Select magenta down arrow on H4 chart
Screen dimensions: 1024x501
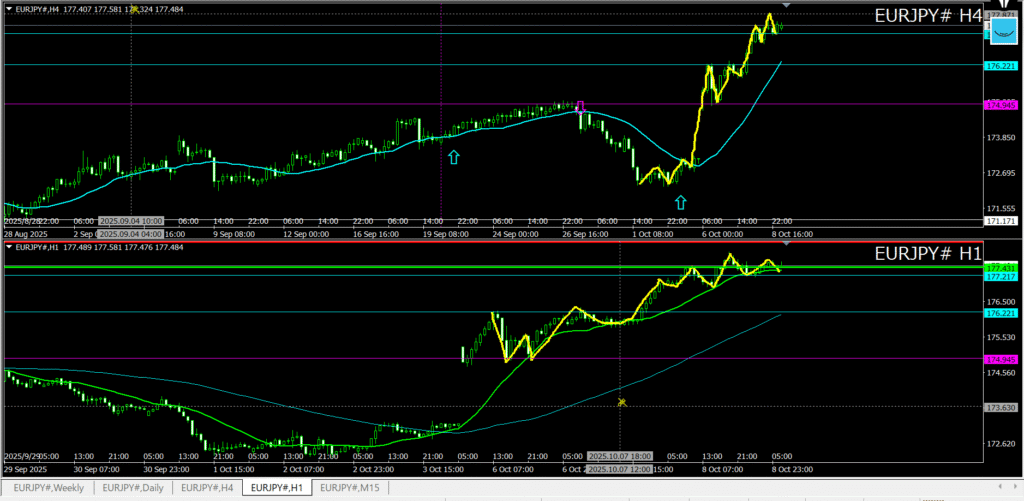(x=580, y=107)
